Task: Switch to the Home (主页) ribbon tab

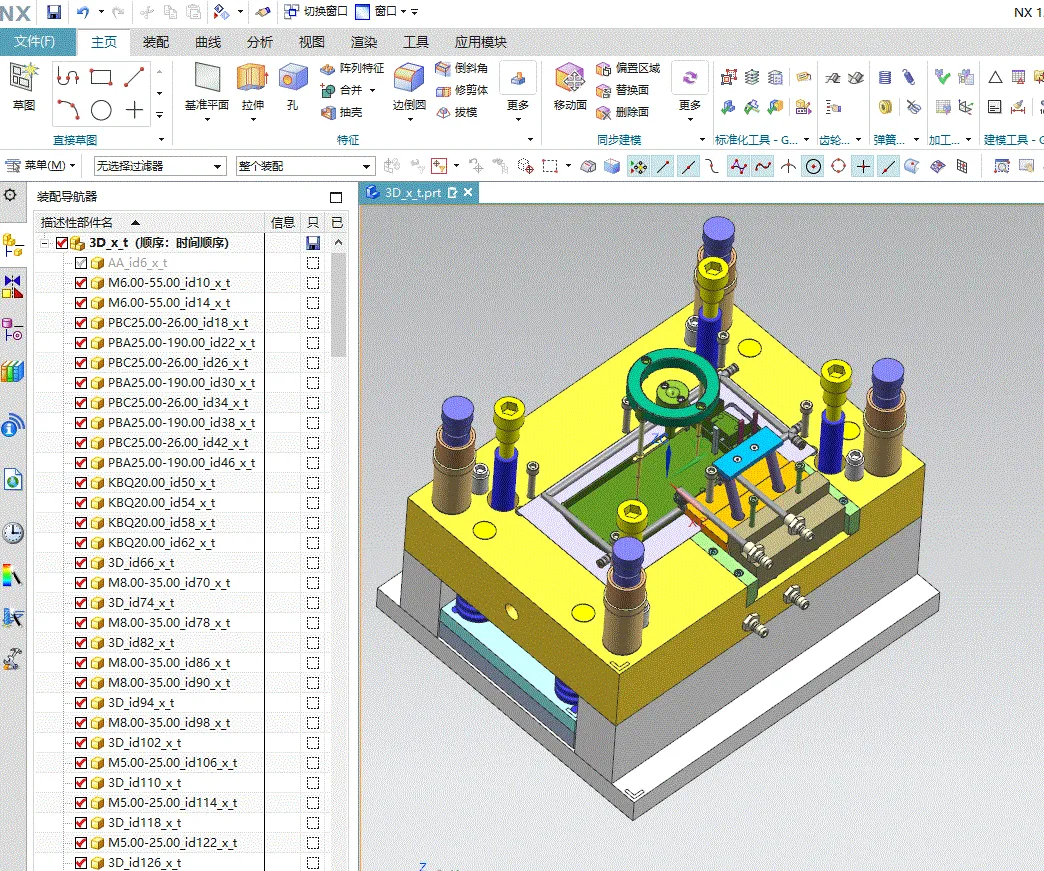Action: click(x=104, y=42)
